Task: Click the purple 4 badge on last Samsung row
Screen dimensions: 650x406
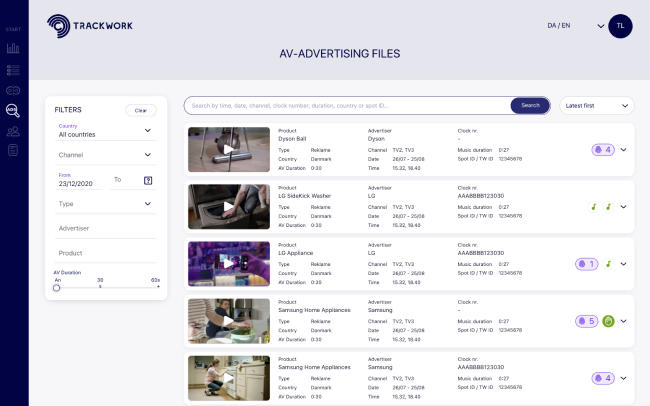Action: [x=603, y=378]
